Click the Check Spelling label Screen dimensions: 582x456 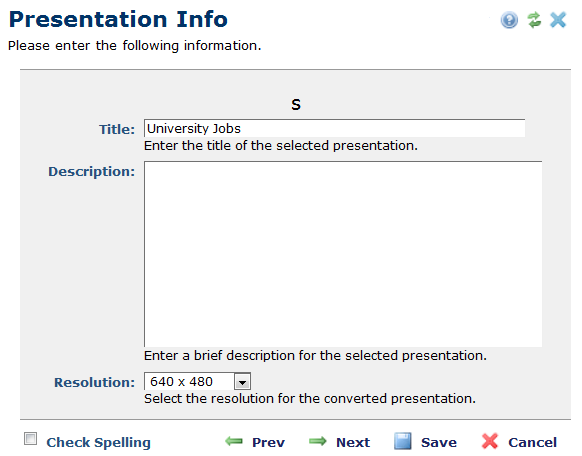coord(98,442)
